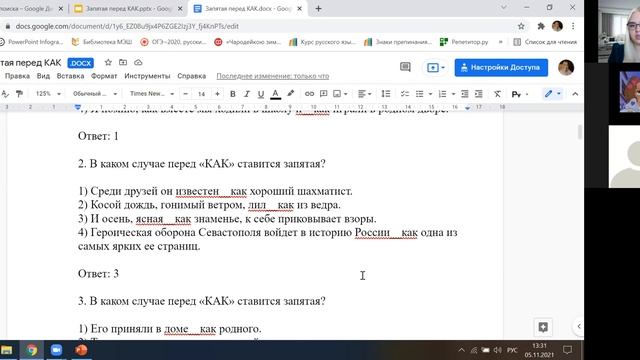Click the Explore button at bottom right
640x360 pixels.
coord(543,327)
